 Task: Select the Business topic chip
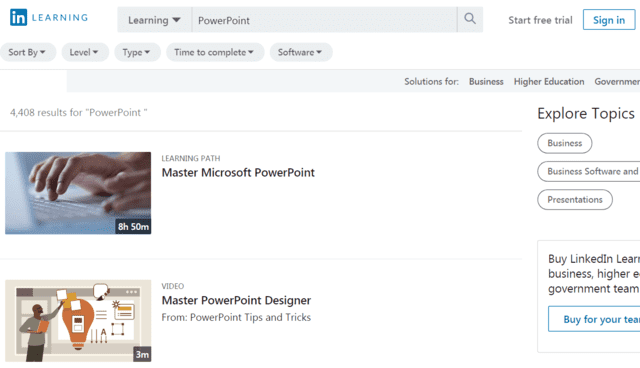(564, 143)
